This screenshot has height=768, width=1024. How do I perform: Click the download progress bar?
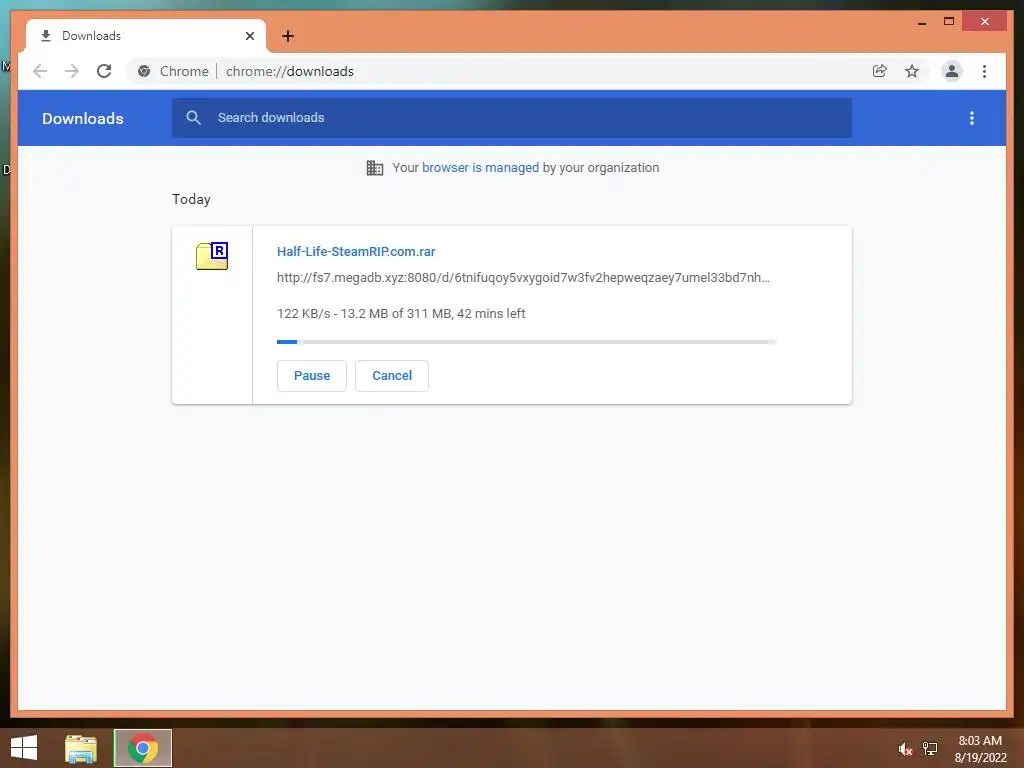(x=526, y=342)
